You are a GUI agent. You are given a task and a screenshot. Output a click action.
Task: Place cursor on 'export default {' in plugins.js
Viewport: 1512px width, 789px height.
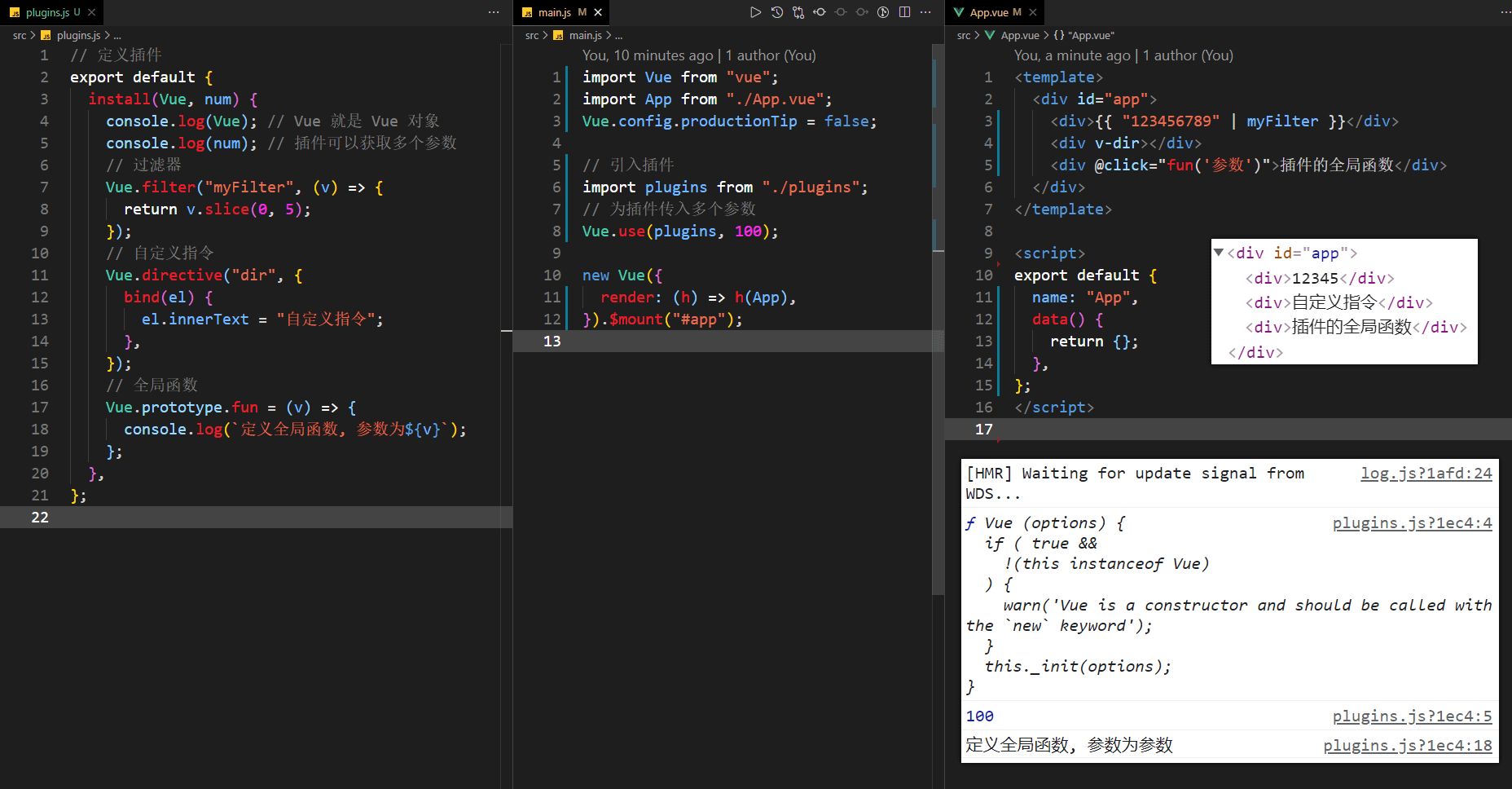[142, 77]
